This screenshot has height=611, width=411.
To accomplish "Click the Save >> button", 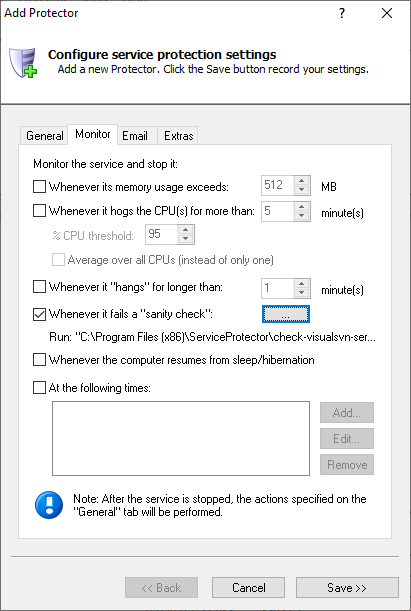I will click(x=347, y=588).
